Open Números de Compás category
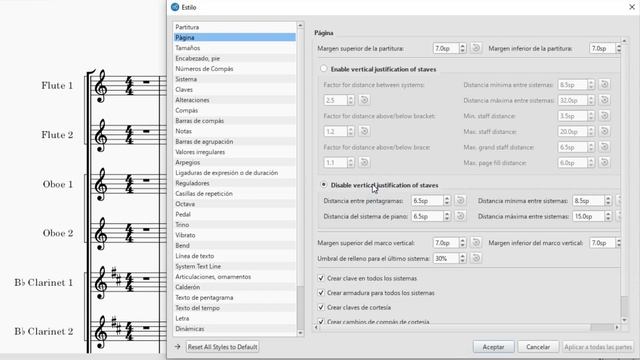The width and height of the screenshot is (640, 360). click(x=235, y=69)
